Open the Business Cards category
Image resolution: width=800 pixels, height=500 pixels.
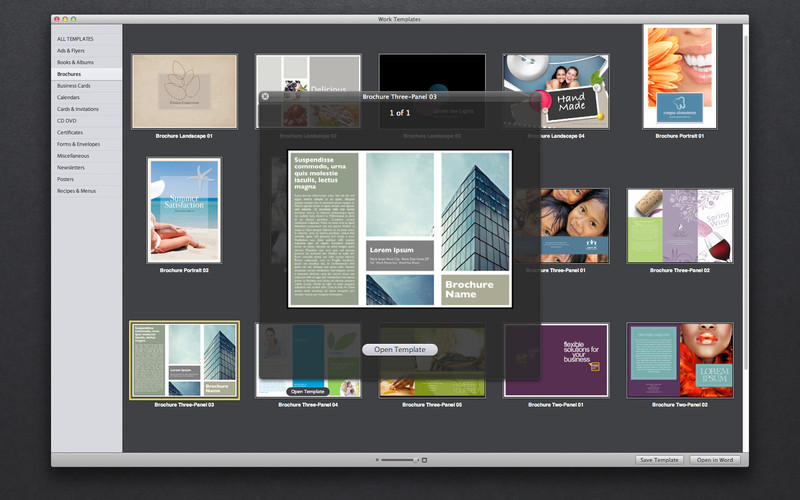pyautogui.click(x=86, y=86)
